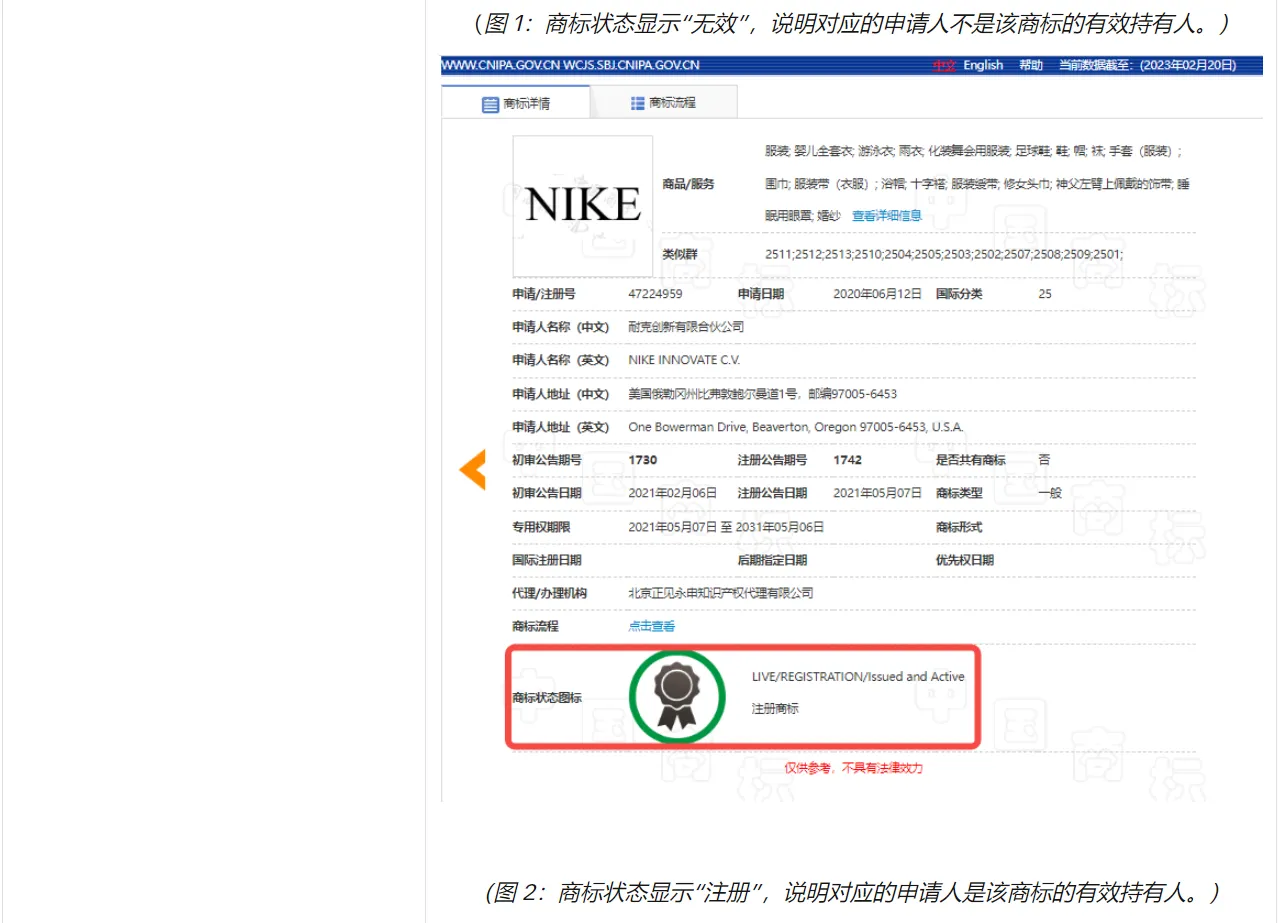Click the red disclaimer 仅供参考，不具有法律效力
The width and height of the screenshot is (1278, 923).
[853, 768]
